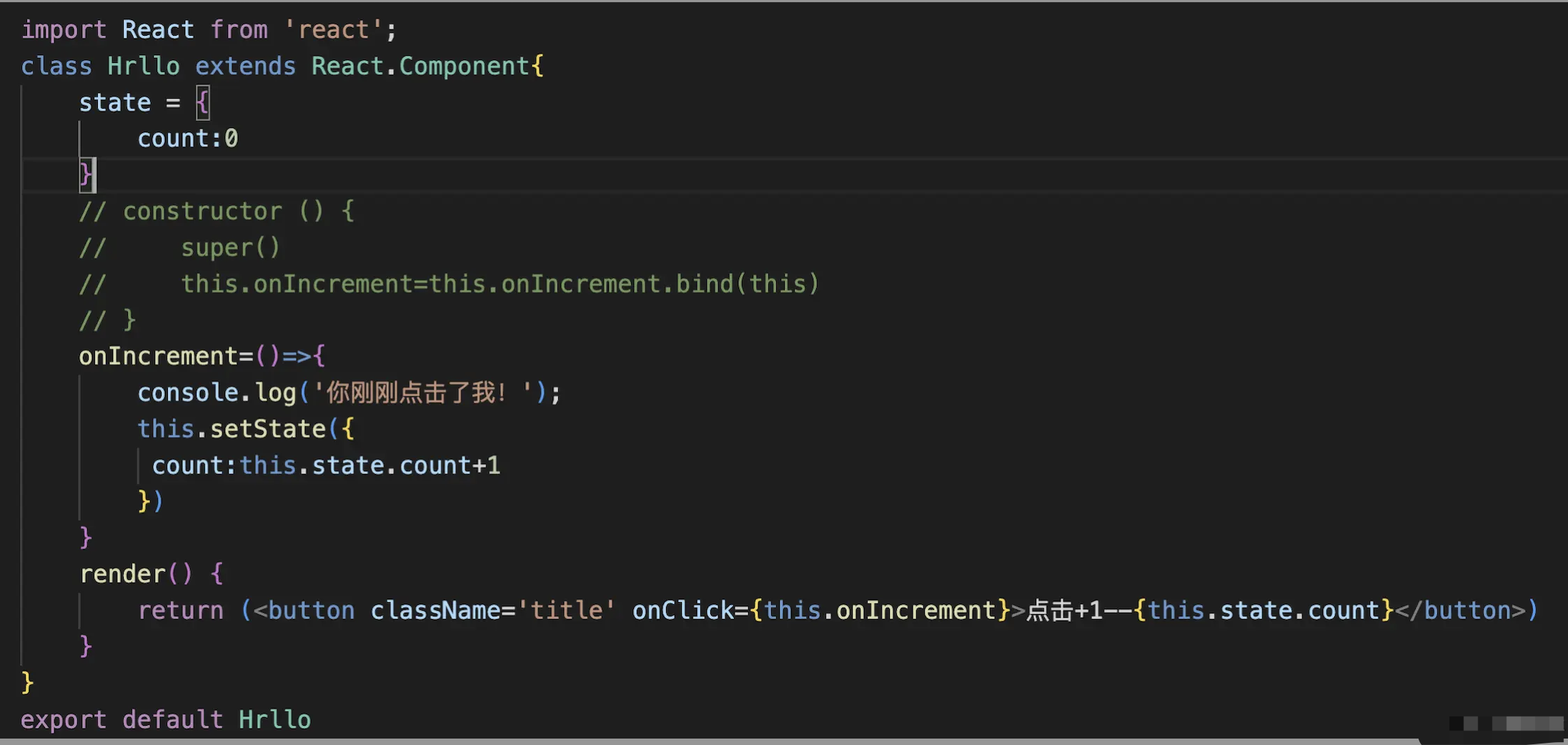The image size is (1568, 745).
Task: Click the export default Hrllo line
Action: click(165, 719)
